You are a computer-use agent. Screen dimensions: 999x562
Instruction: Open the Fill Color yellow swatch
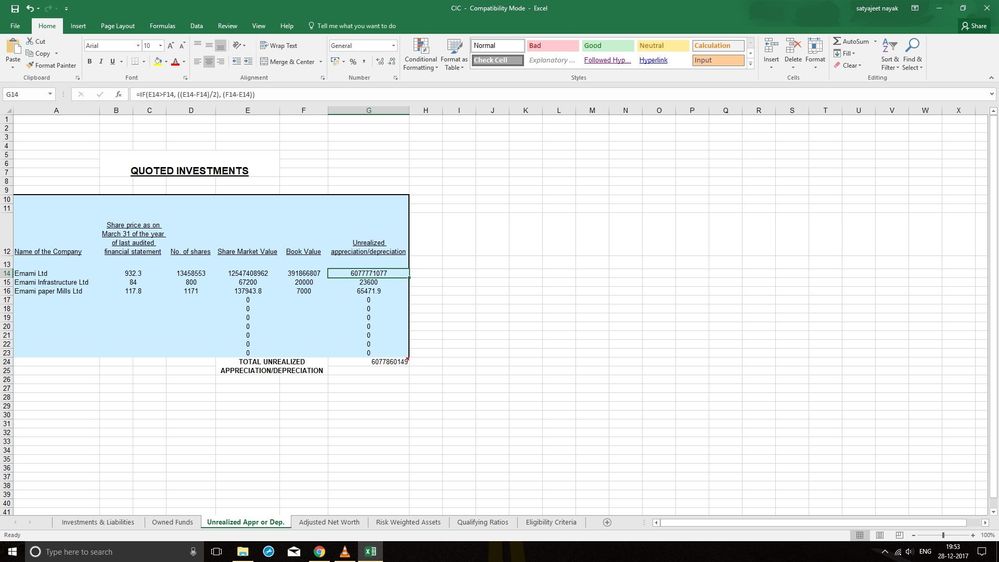pyautogui.click(x=157, y=62)
